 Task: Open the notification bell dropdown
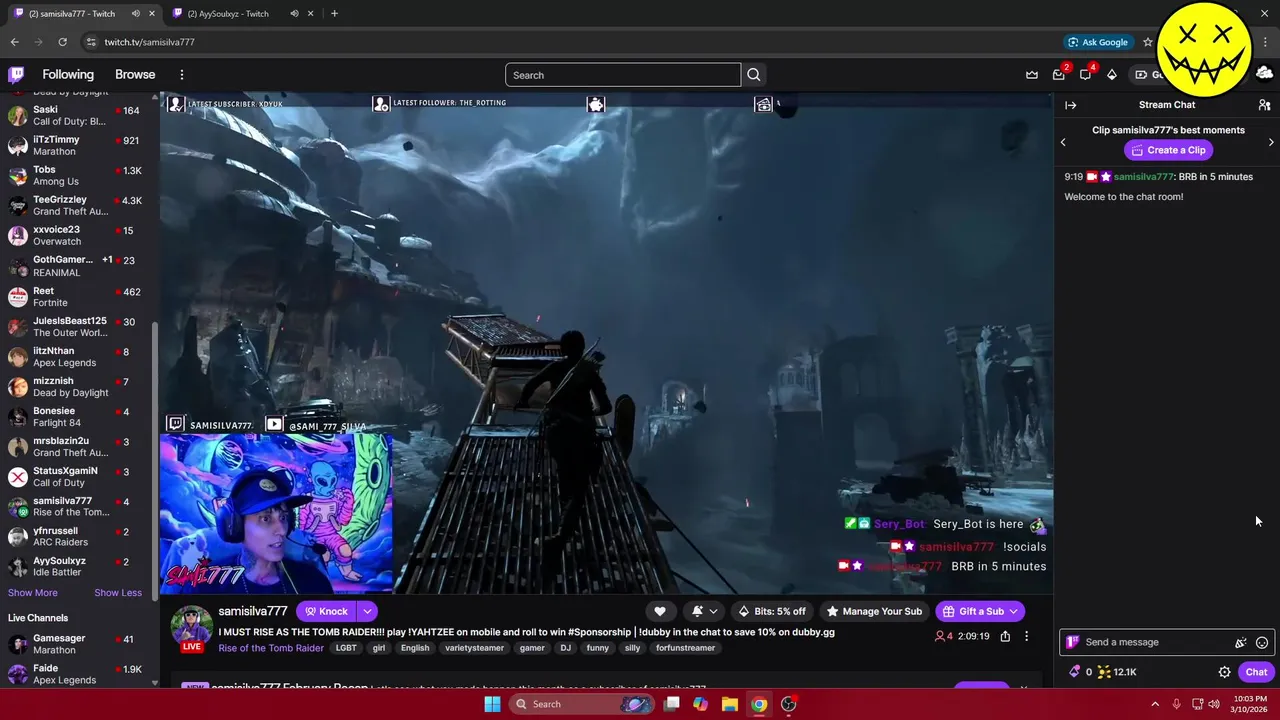coord(704,611)
